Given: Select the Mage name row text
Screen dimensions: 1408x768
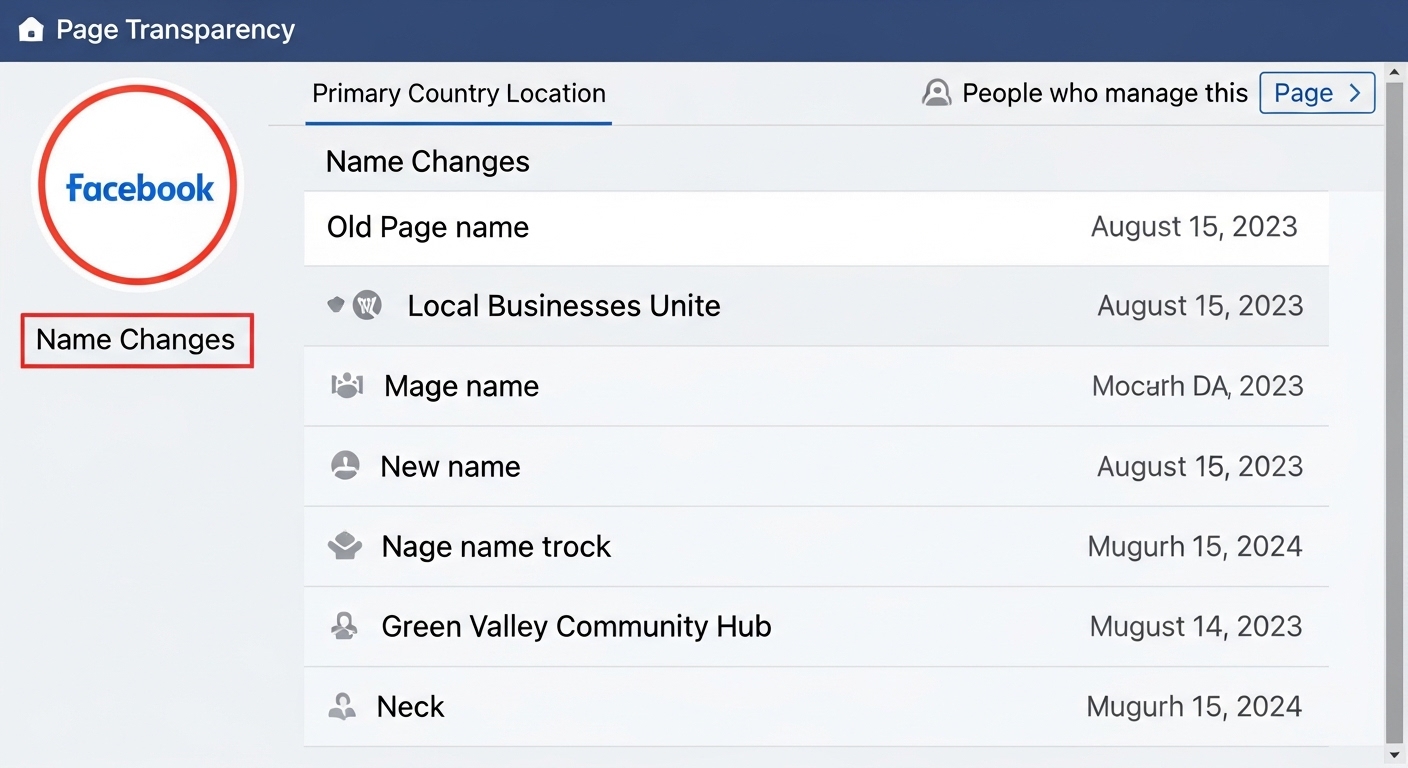Looking at the screenshot, I should pyautogui.click(x=461, y=386).
